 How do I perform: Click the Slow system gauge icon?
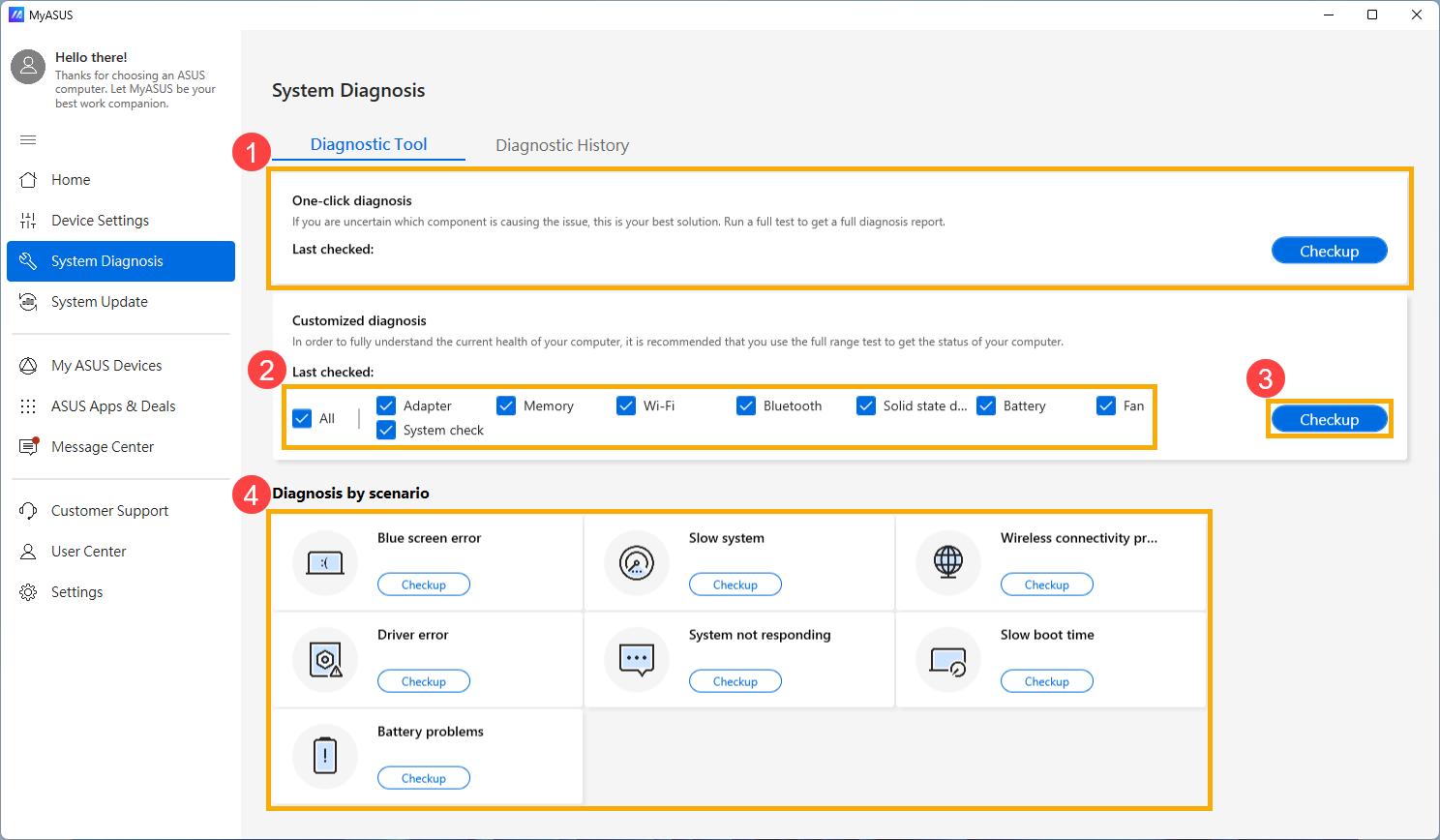637,562
